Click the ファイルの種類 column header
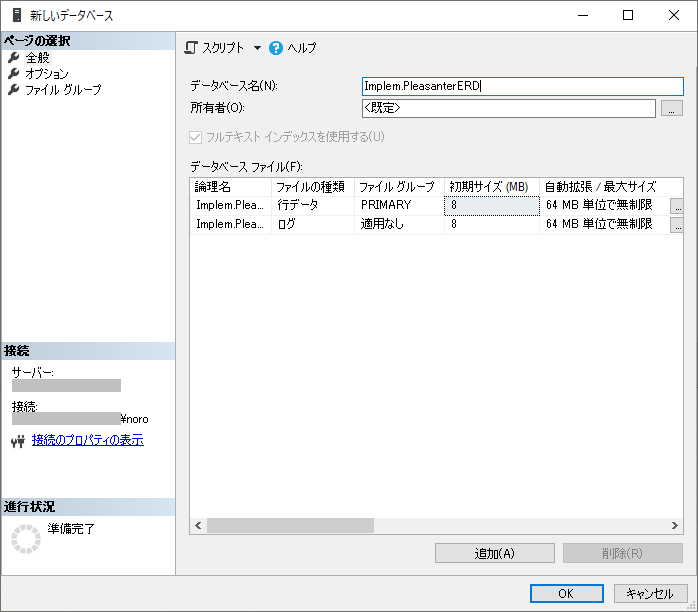This screenshot has height=612, width=698. tap(312, 187)
